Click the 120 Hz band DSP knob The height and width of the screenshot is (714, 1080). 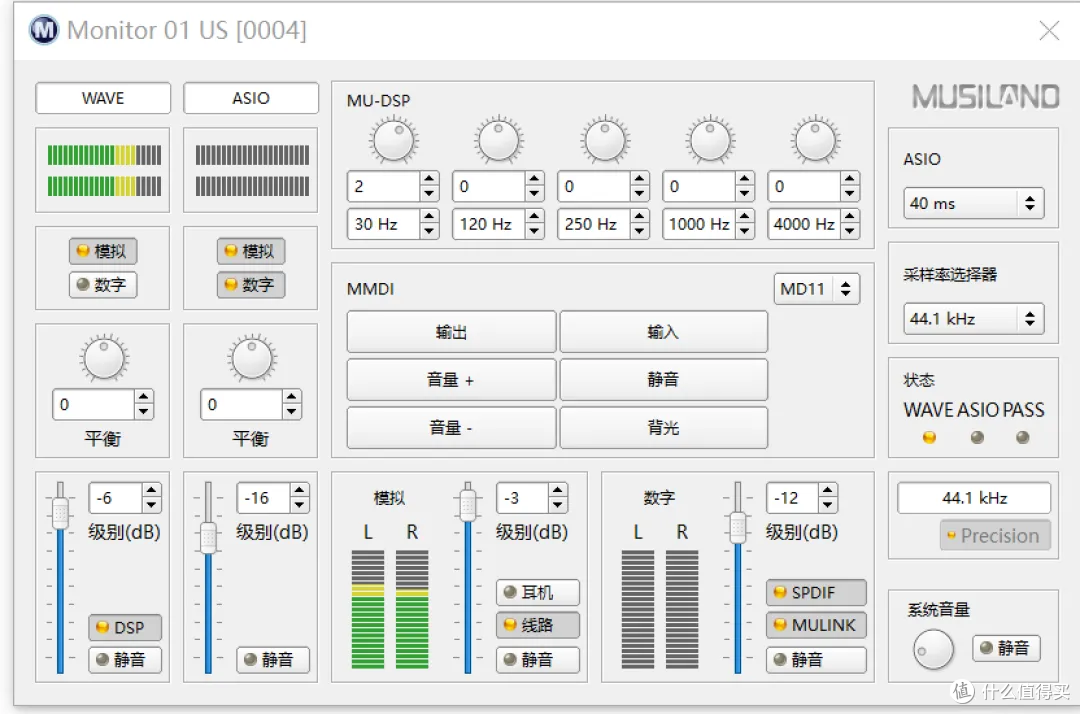tap(499, 140)
